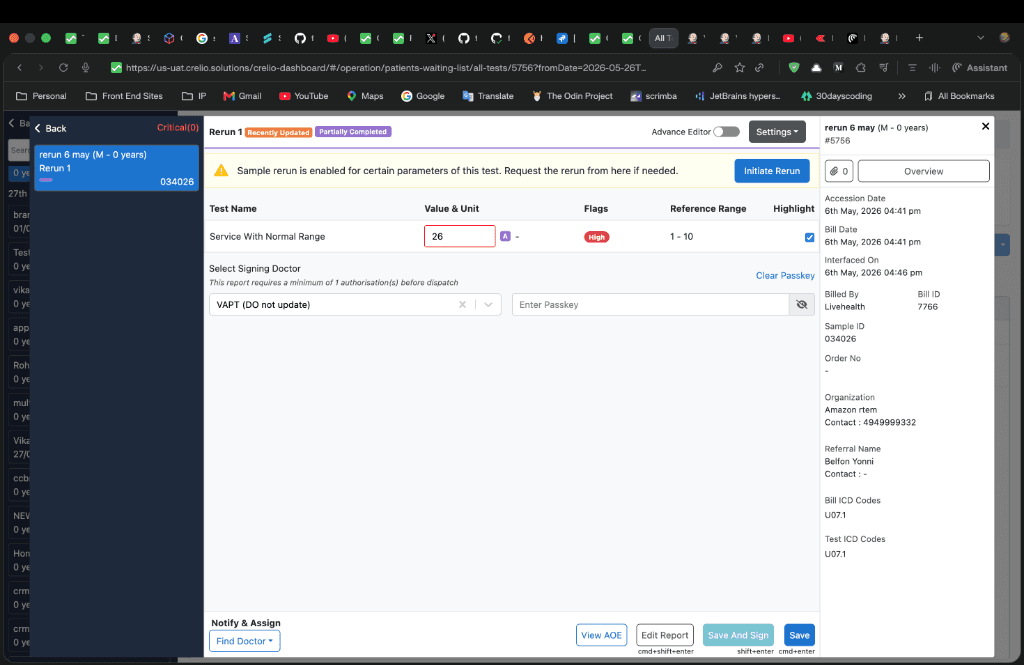Click 'Recently Updated' orange badge
1024x665 pixels.
pos(278,132)
